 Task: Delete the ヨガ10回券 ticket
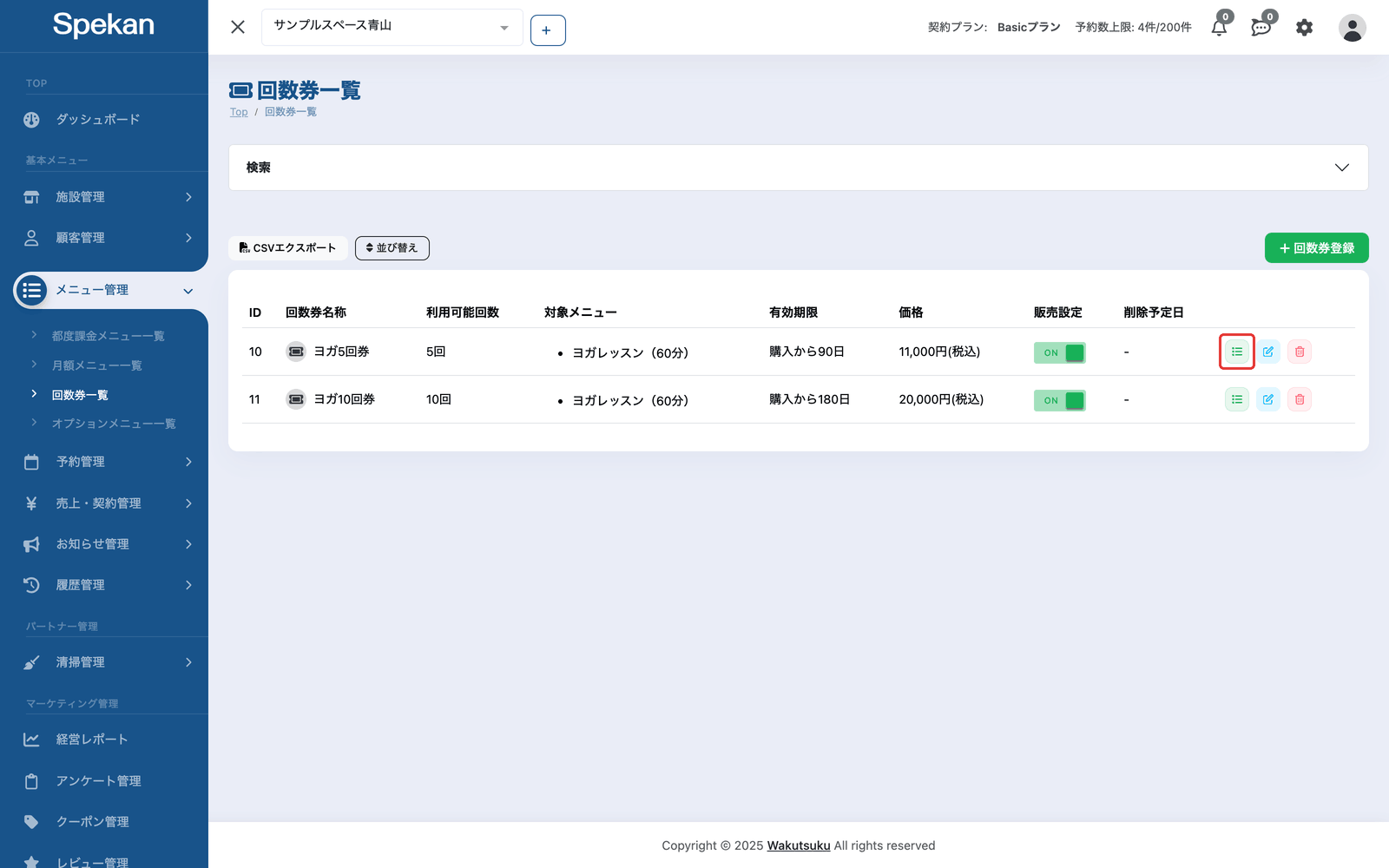tap(1300, 399)
